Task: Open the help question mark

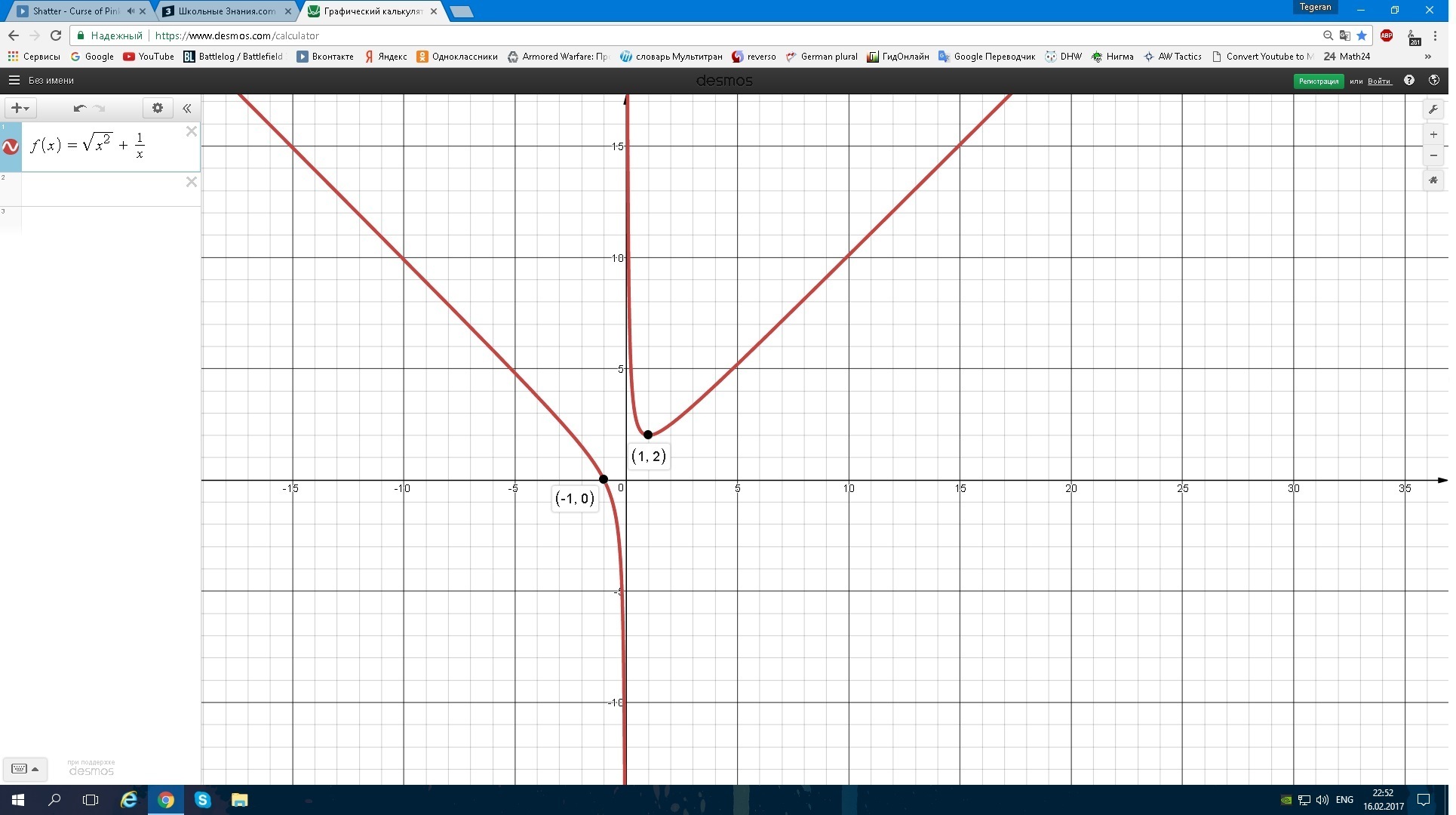Action: coord(1409,80)
